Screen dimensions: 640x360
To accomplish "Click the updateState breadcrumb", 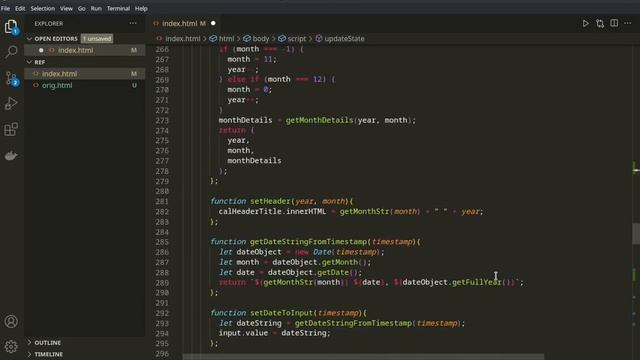I will 344,38.
